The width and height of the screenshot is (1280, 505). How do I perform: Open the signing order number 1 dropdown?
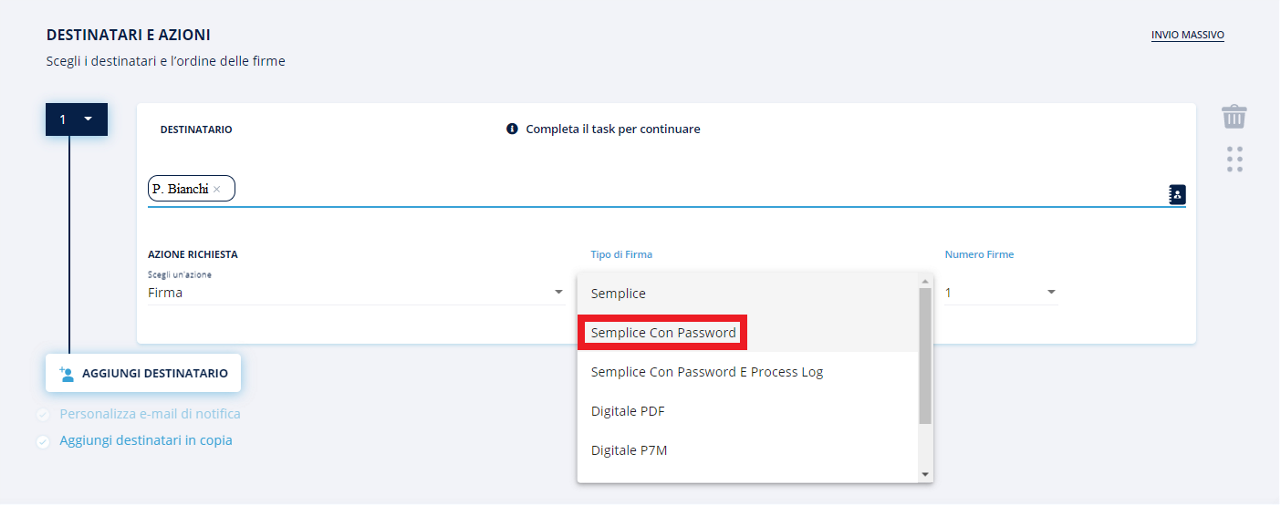[76, 119]
